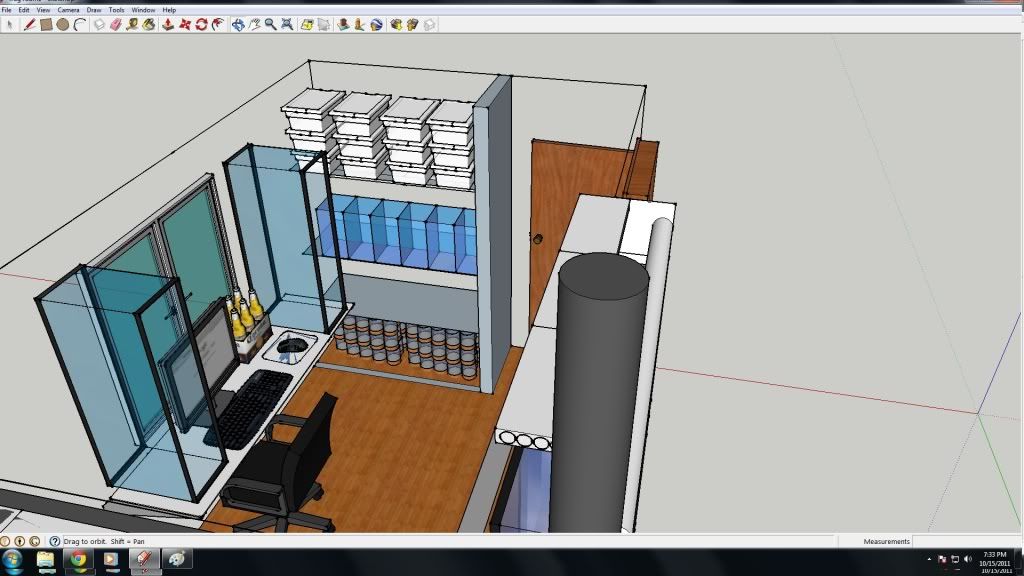Open the Window menu
The height and width of the screenshot is (576, 1024).
[x=143, y=10]
